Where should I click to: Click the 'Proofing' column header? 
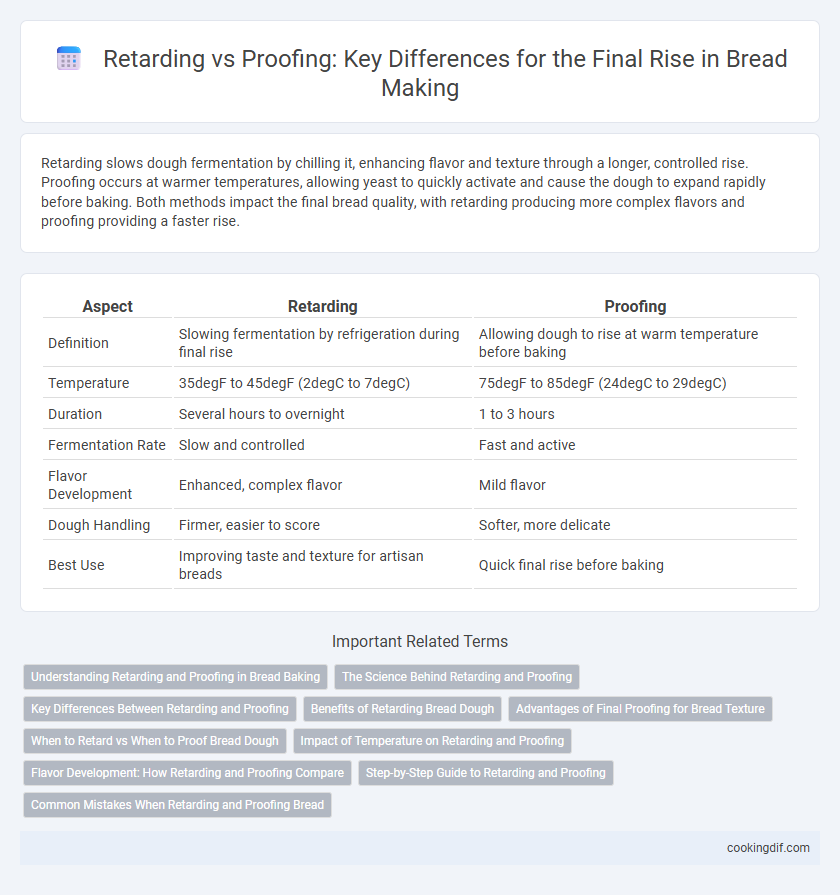coord(635,307)
